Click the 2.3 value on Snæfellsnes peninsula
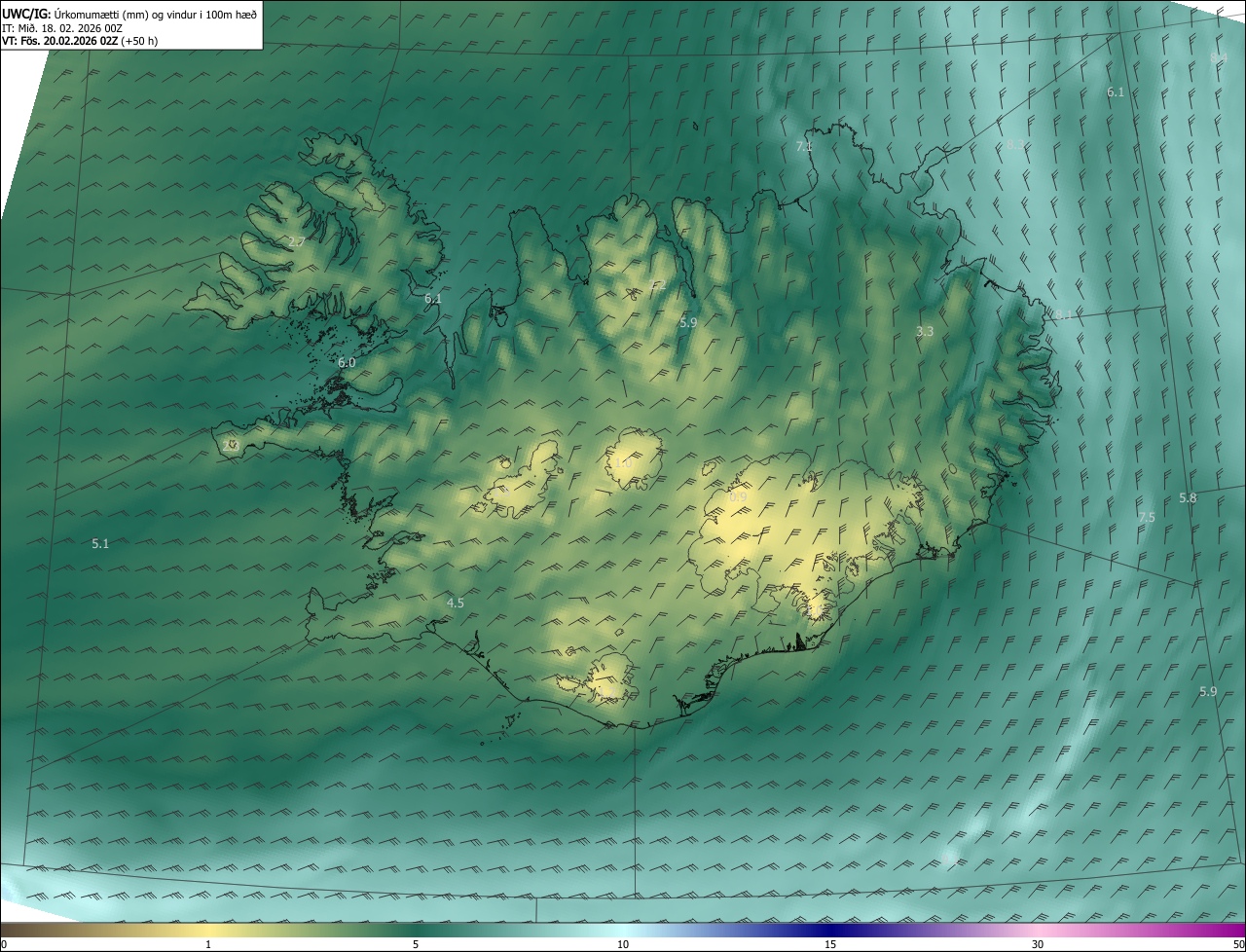1246x952 pixels. pos(230,444)
